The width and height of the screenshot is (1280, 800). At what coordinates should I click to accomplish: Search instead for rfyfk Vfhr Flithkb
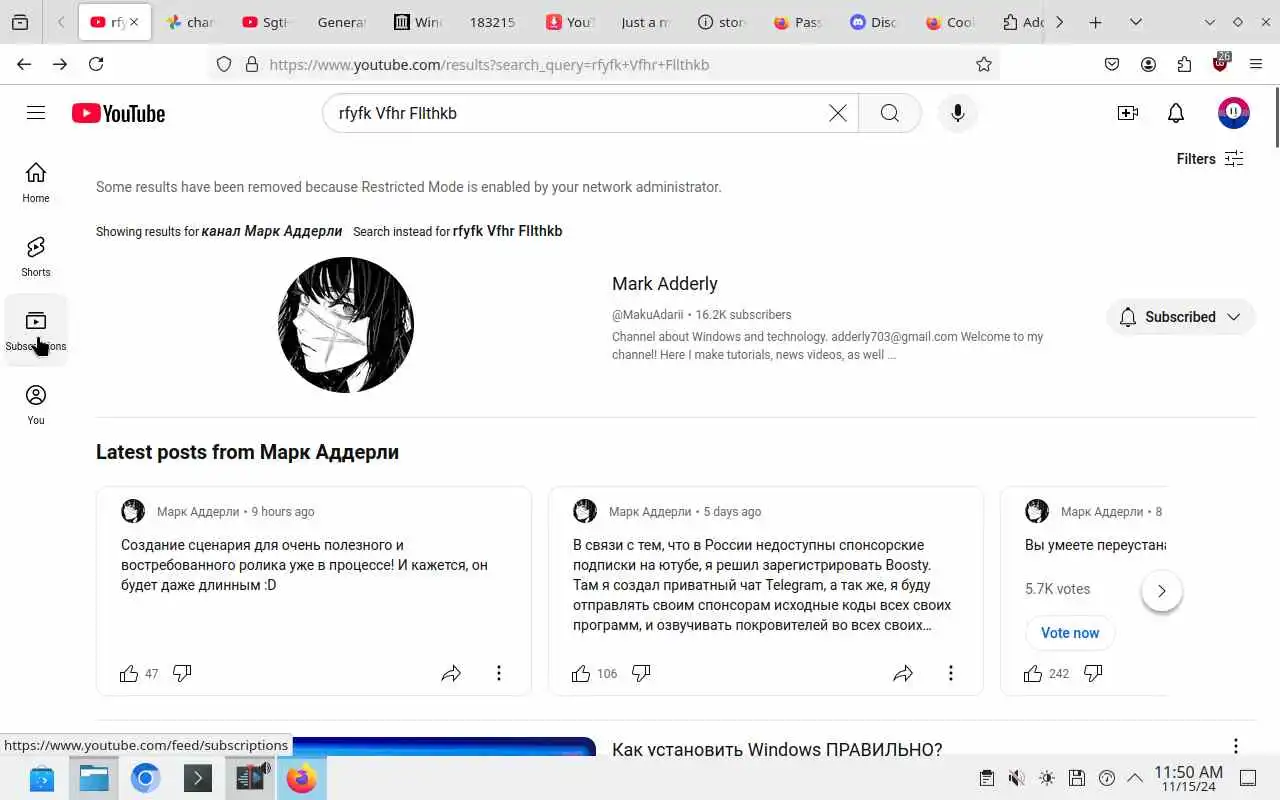pos(507,231)
